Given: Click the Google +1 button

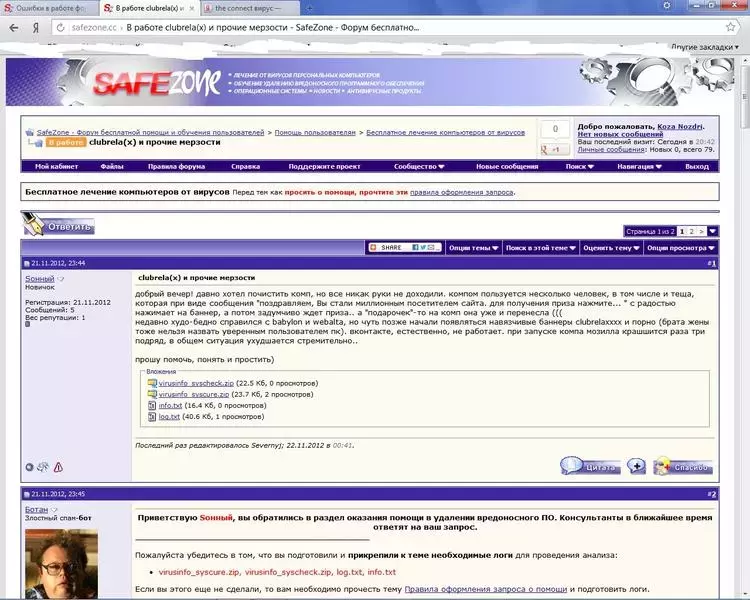Looking at the screenshot, I should [x=555, y=149].
